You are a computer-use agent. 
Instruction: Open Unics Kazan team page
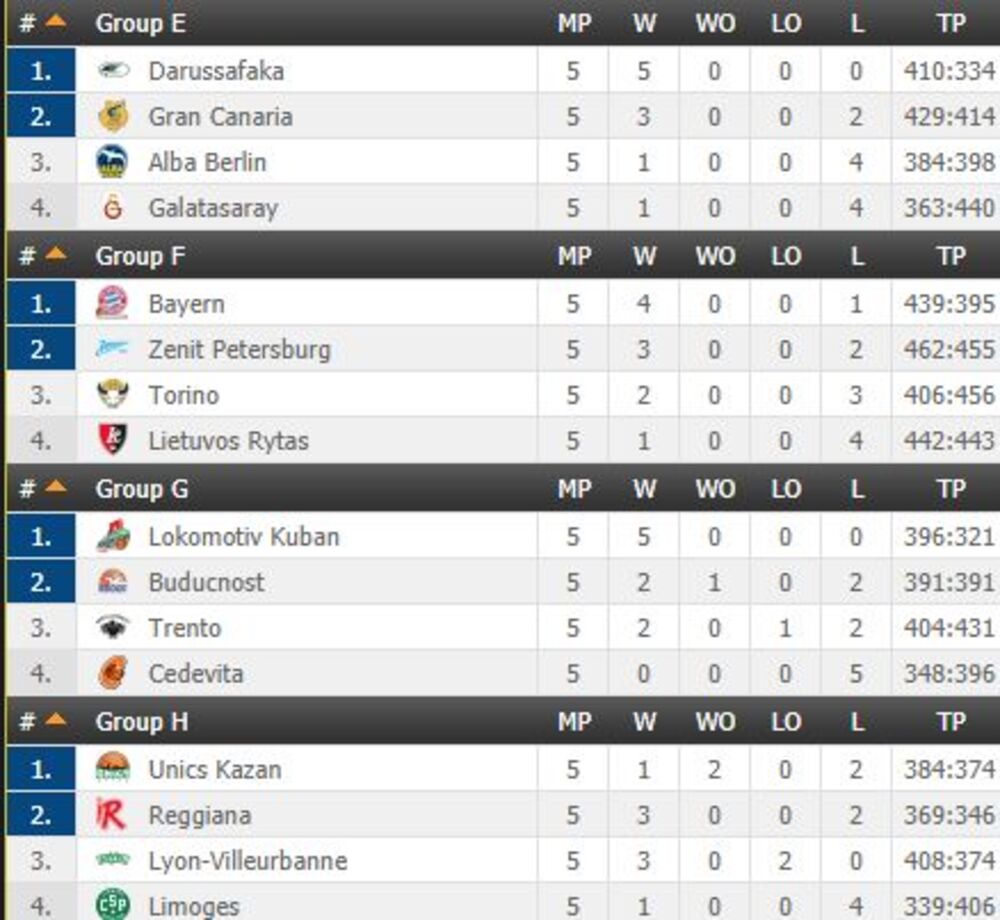[214, 769]
